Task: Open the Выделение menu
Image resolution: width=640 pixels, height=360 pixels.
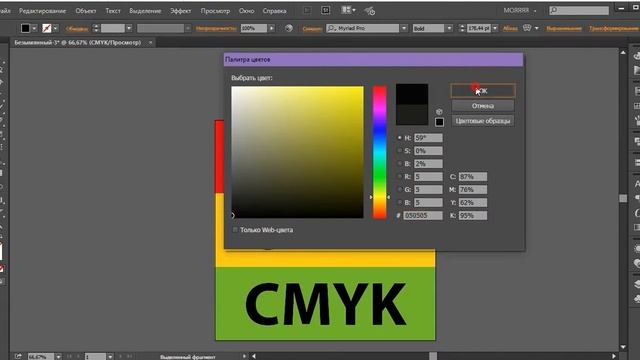Action: [145, 11]
